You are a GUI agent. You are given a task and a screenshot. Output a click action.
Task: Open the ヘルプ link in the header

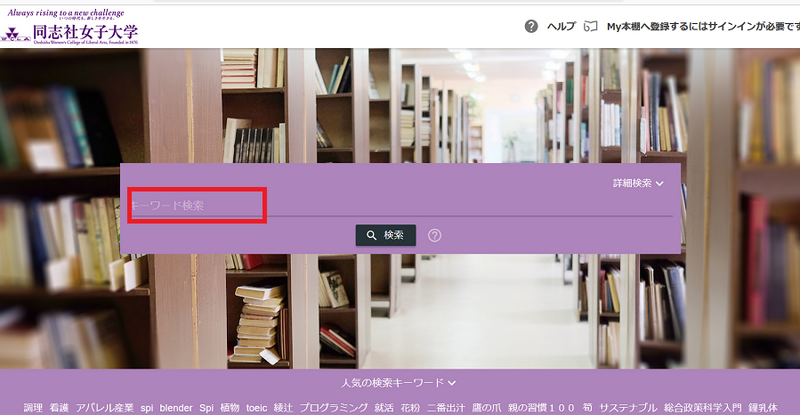pyautogui.click(x=561, y=26)
